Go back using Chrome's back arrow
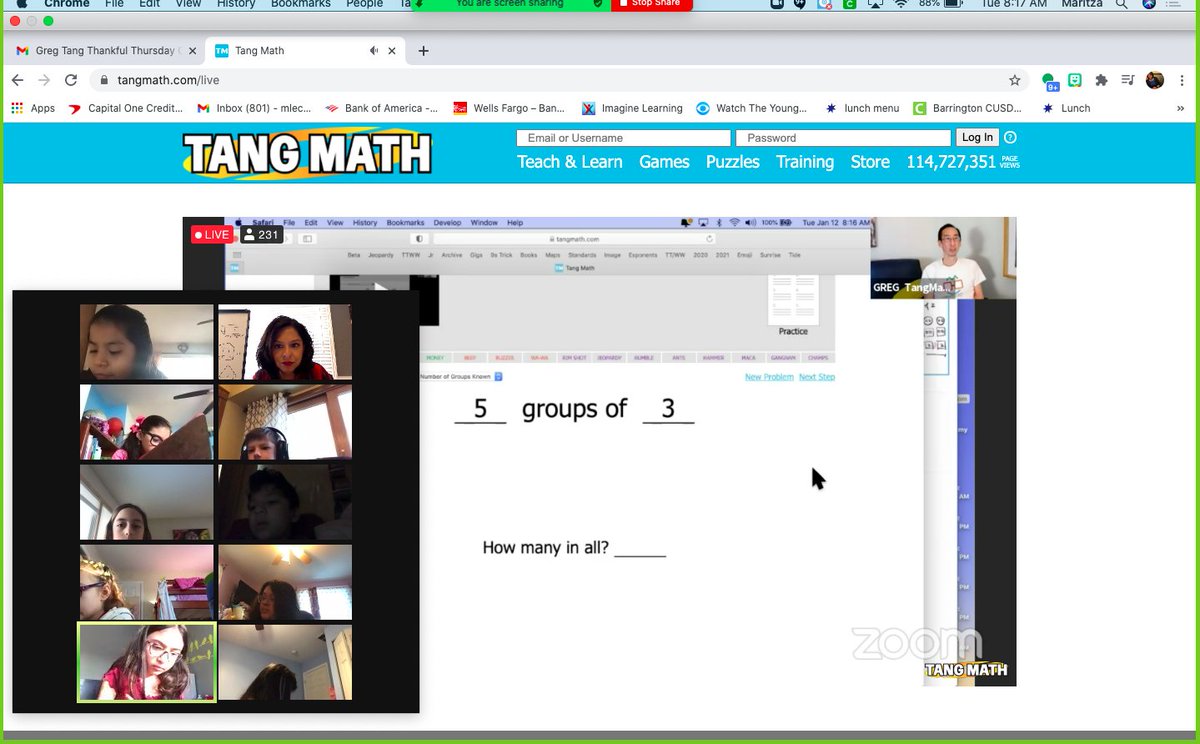Screen dimensions: 1200x744 (17, 80)
